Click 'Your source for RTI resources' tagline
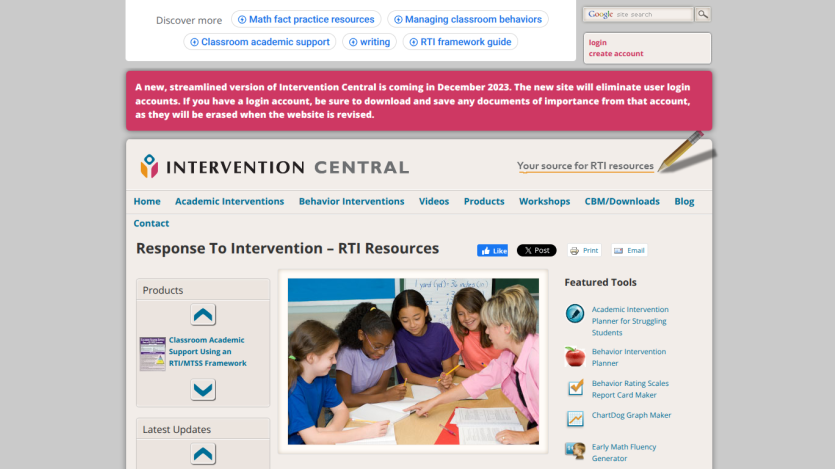The image size is (835, 469). [x=585, y=166]
